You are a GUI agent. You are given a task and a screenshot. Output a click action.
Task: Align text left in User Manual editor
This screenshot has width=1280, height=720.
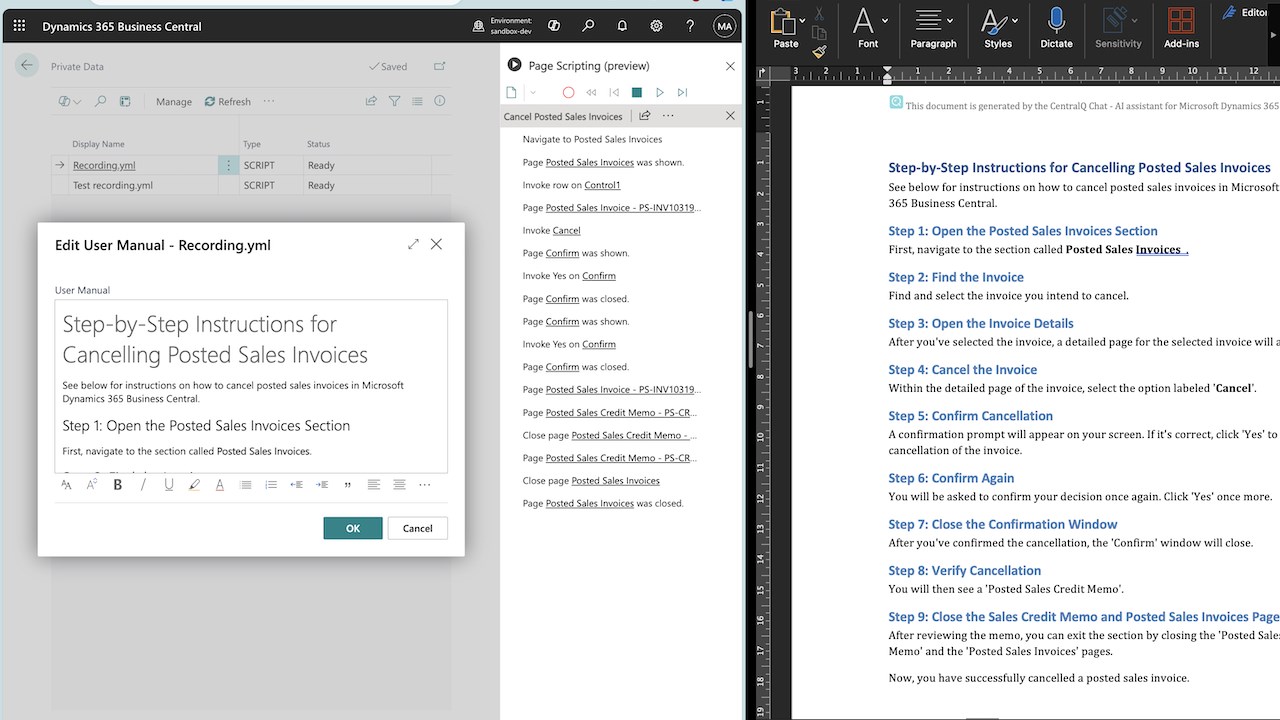coord(373,485)
